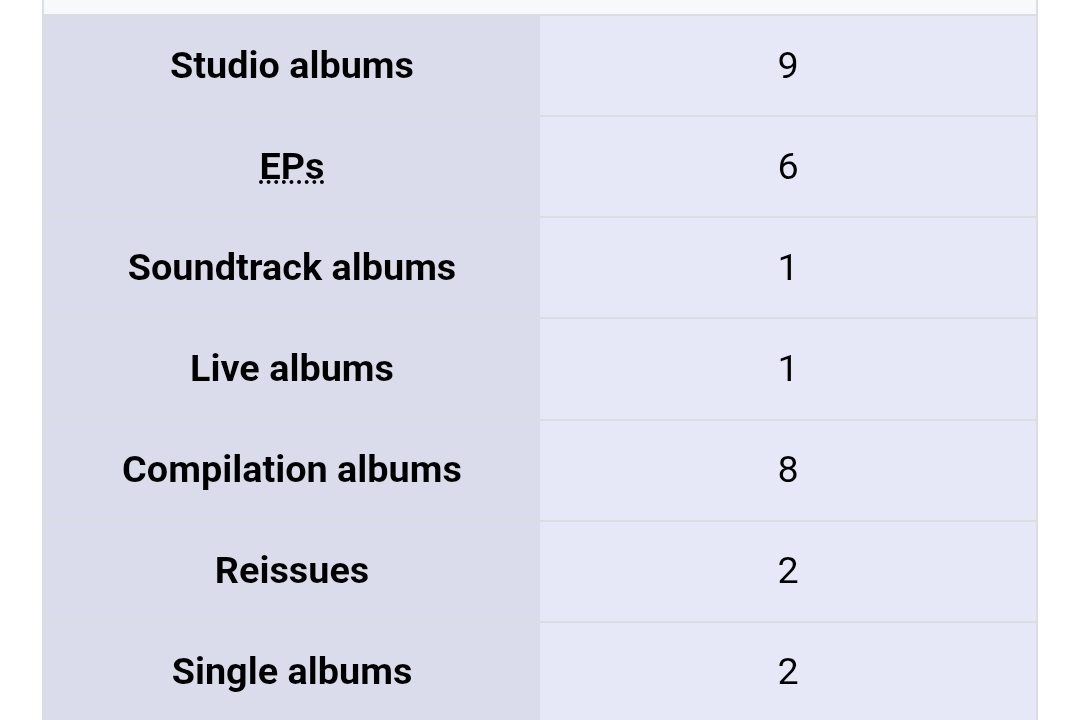Click the Reissues count value
Image resolution: width=1067 pixels, height=720 pixels.
coord(787,571)
